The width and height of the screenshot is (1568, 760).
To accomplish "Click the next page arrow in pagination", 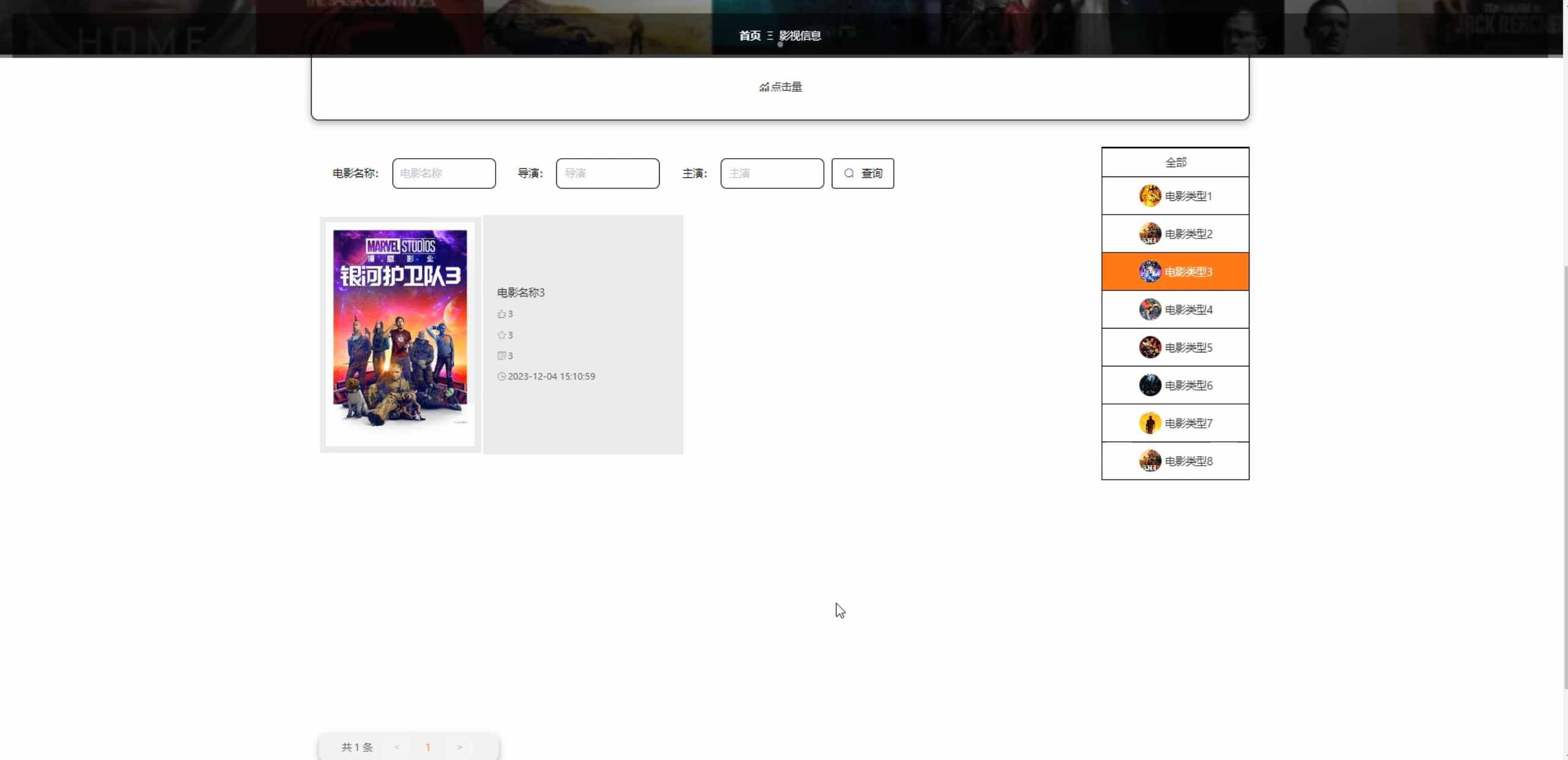I will 459,747.
